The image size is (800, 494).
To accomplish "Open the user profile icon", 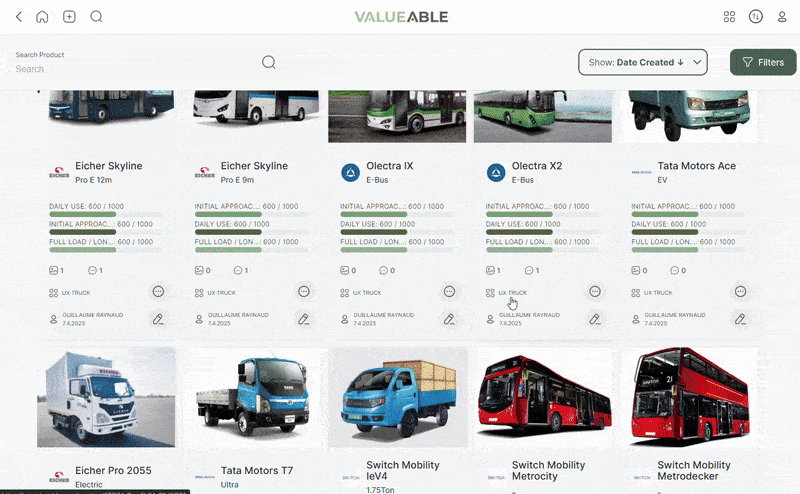I will [782, 17].
